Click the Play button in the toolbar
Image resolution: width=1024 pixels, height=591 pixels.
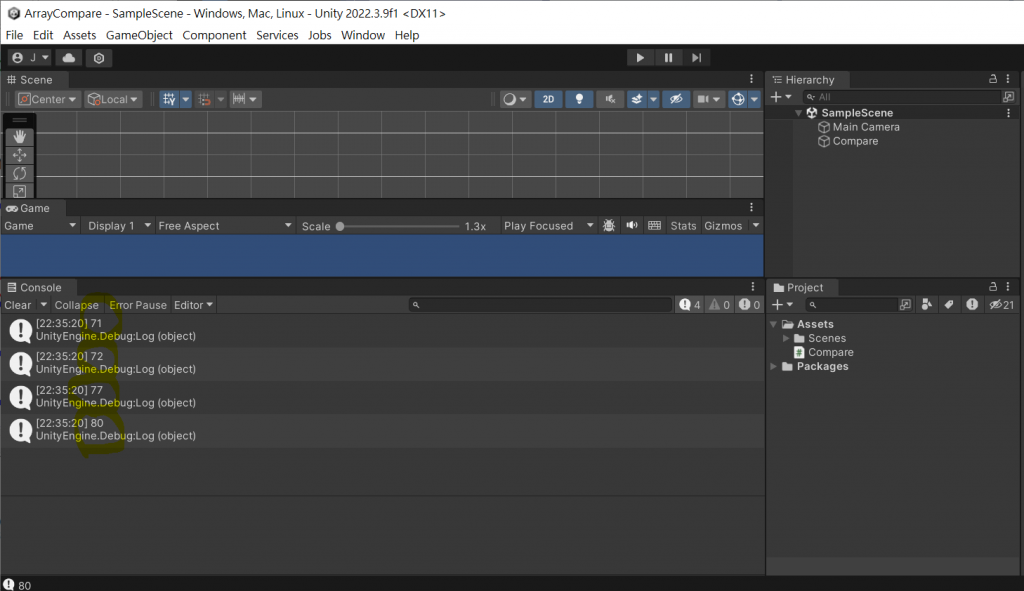click(x=640, y=57)
